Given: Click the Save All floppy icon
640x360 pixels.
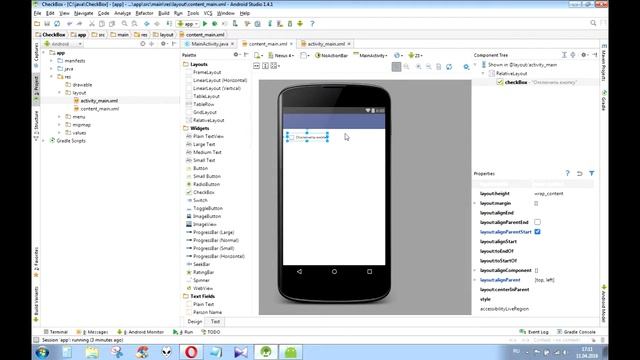Looking at the screenshot, I should coord(47,24).
